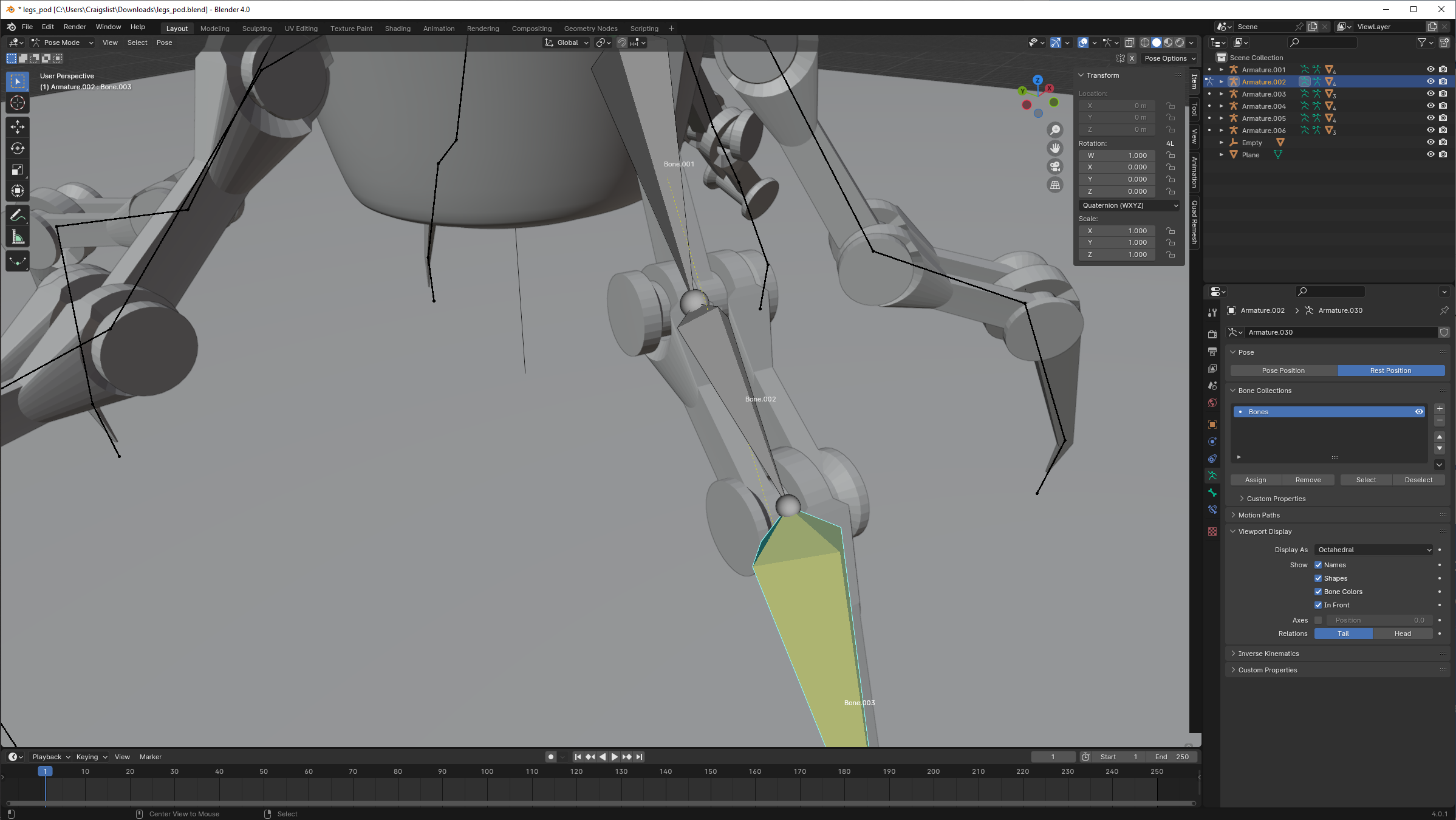Image resolution: width=1456 pixels, height=820 pixels.
Task: Expand the Motion Paths panel
Action: (x=1259, y=515)
